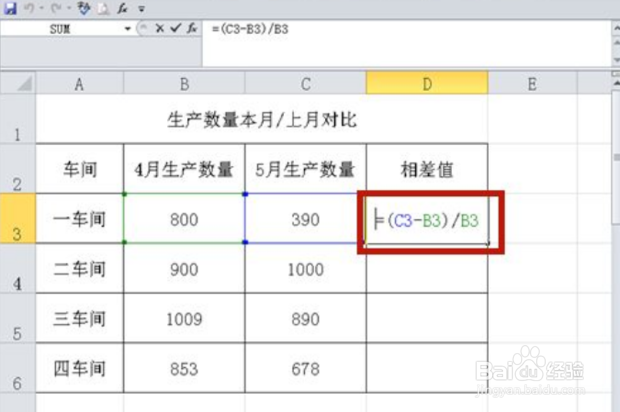Click the fx icon in quick access toolbar
Screen dimensions: 620x412
122,8
